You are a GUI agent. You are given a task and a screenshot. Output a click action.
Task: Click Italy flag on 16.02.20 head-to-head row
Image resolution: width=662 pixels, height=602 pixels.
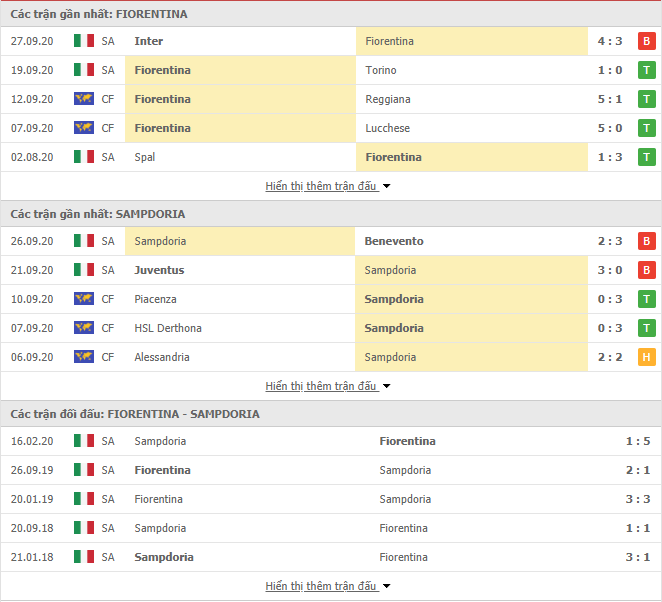tap(84, 441)
